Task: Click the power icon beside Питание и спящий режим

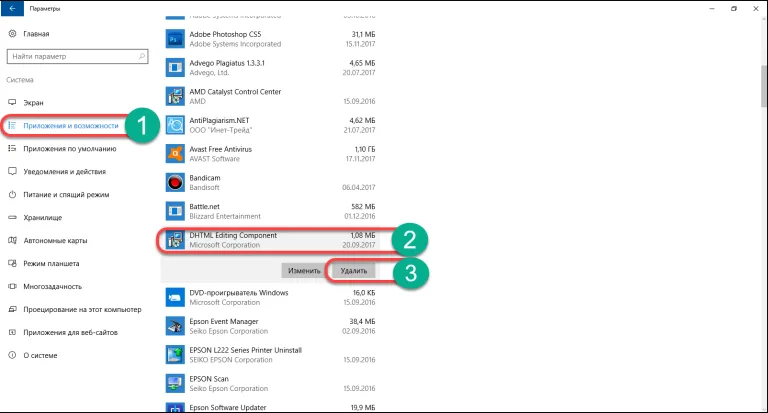Action: (x=12, y=194)
